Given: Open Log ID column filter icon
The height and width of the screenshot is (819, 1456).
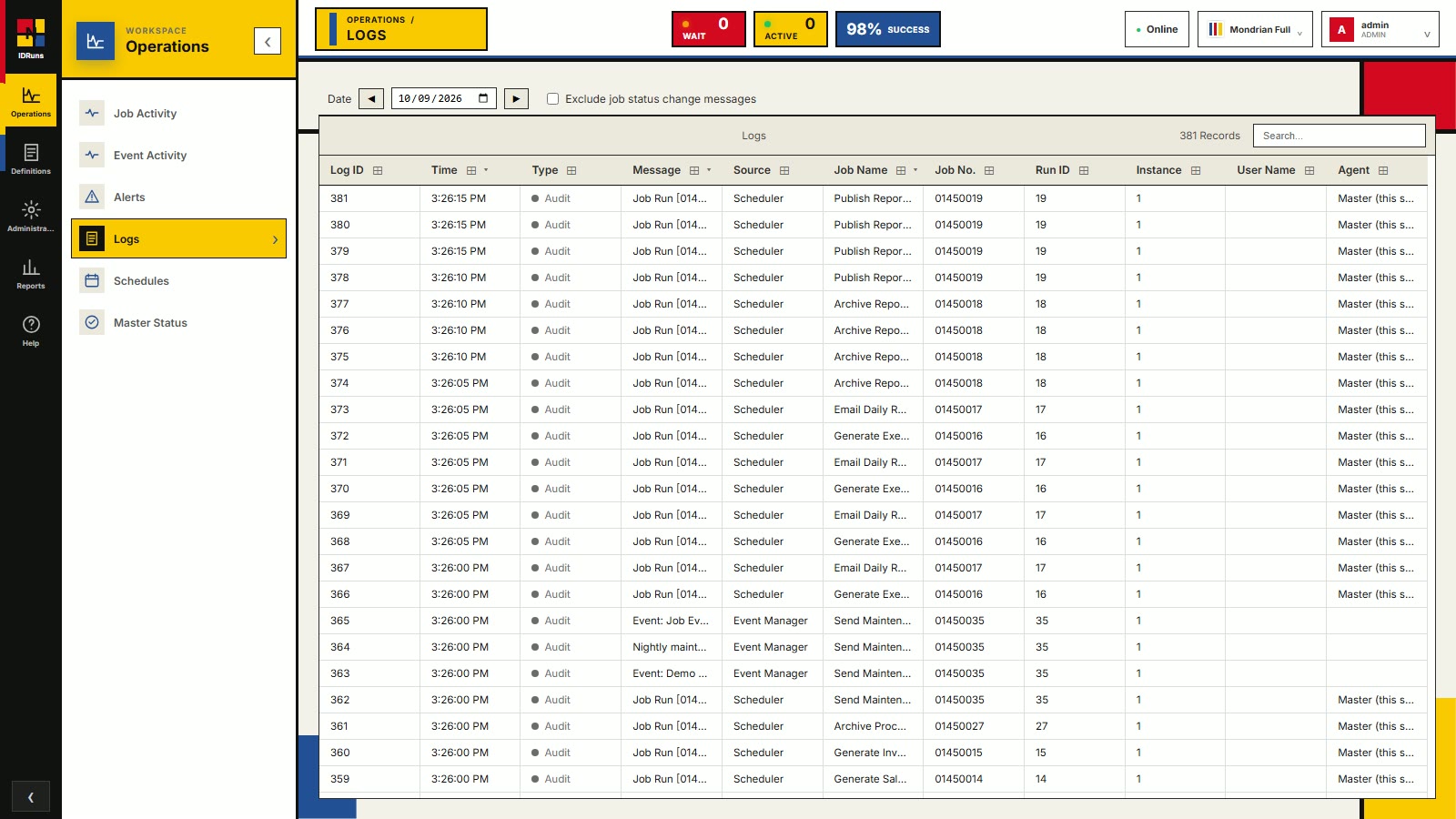Looking at the screenshot, I should pyautogui.click(x=378, y=170).
